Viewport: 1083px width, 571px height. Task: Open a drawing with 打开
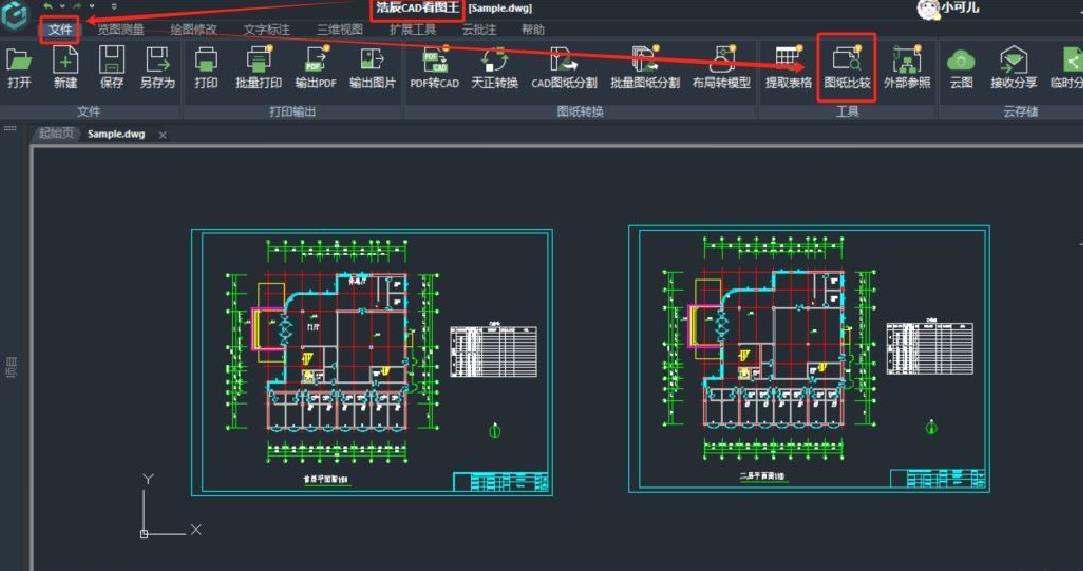click(19, 68)
